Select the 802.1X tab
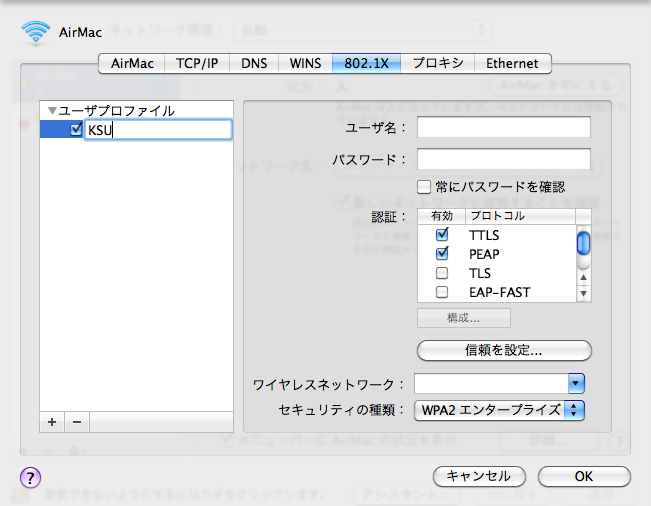This screenshot has height=506, width=651. pyautogui.click(x=366, y=64)
